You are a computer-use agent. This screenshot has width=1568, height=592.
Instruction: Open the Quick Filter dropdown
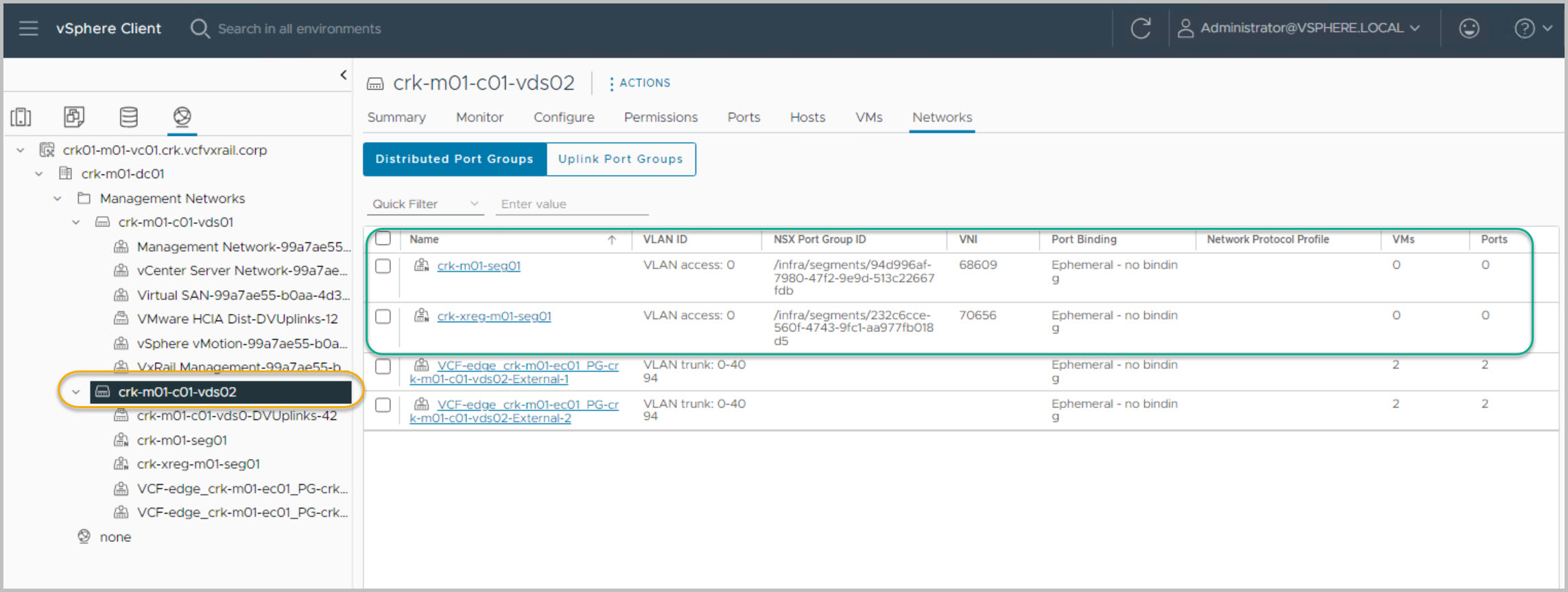point(425,204)
